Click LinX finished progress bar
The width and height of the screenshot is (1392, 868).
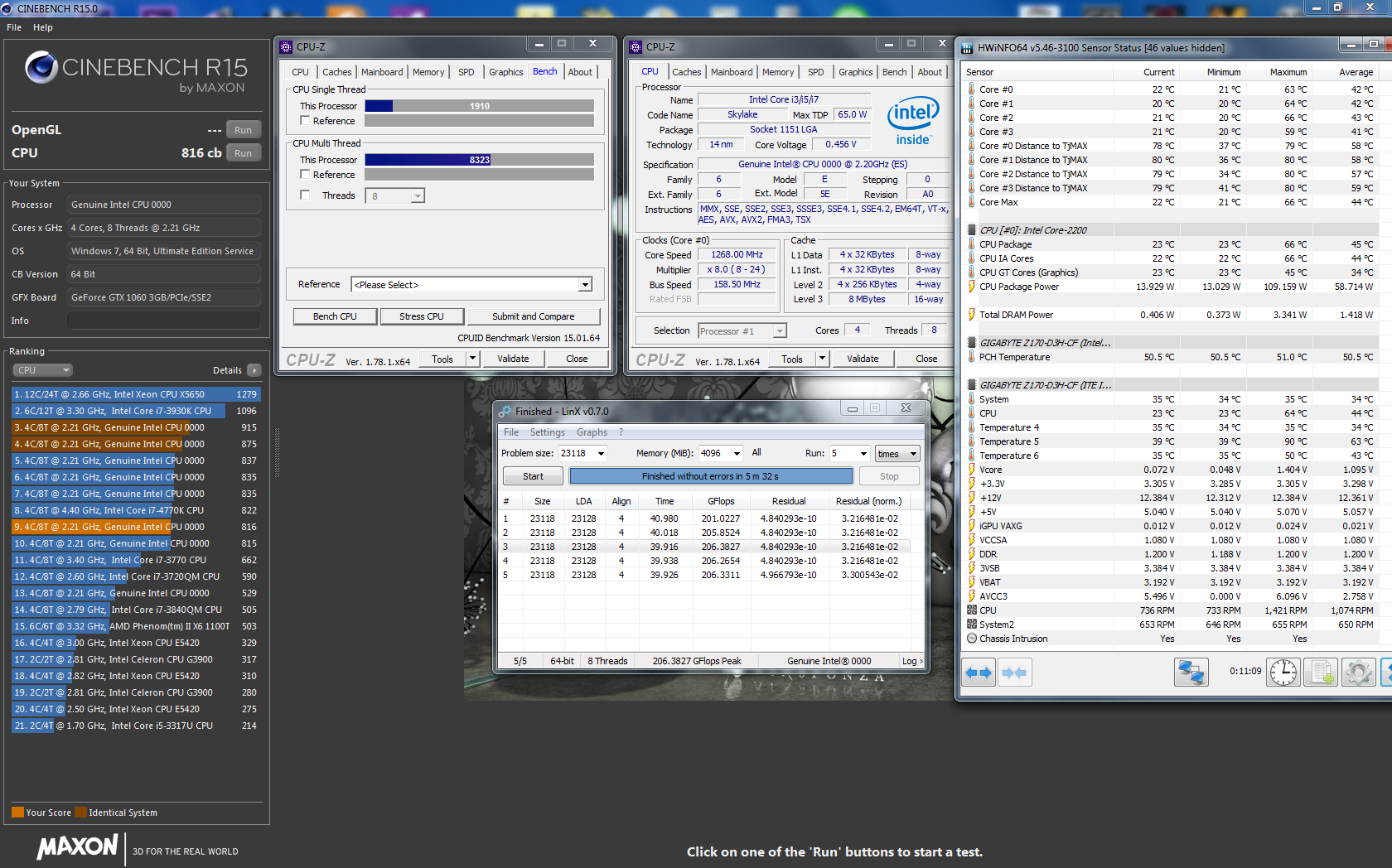[711, 476]
